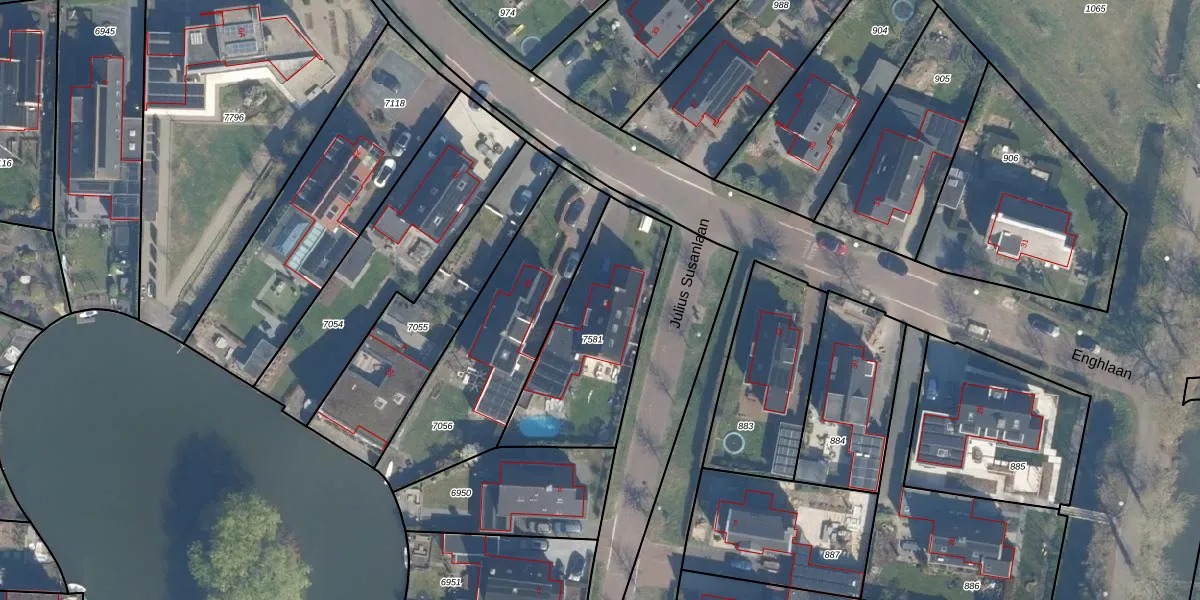Click parcel label 883

[746, 426]
